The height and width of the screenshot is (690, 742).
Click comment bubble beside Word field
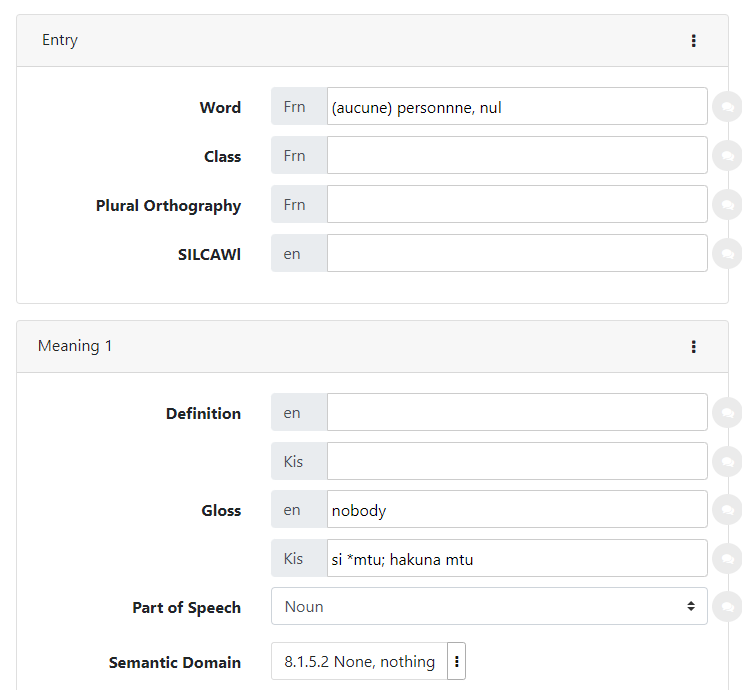point(726,106)
